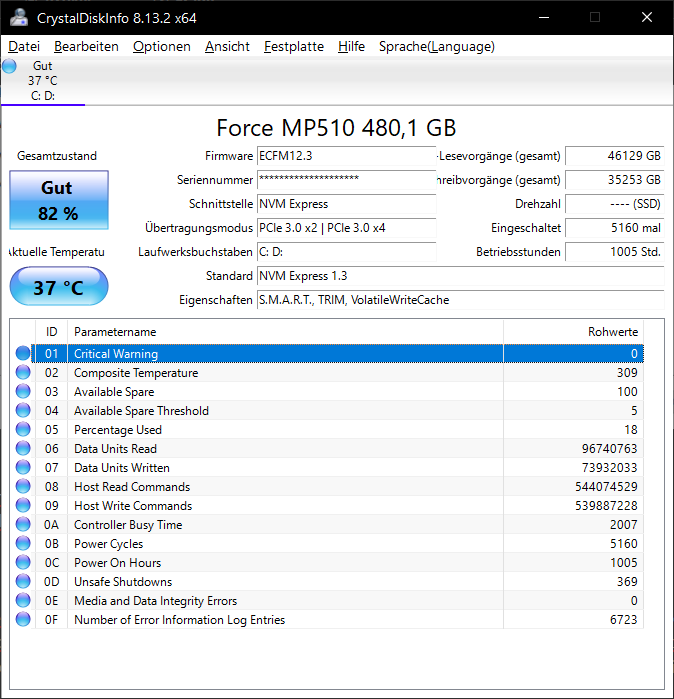This screenshot has height=699, width=674.
Task: Click status orb of Available Spare row
Action: click(x=23, y=391)
